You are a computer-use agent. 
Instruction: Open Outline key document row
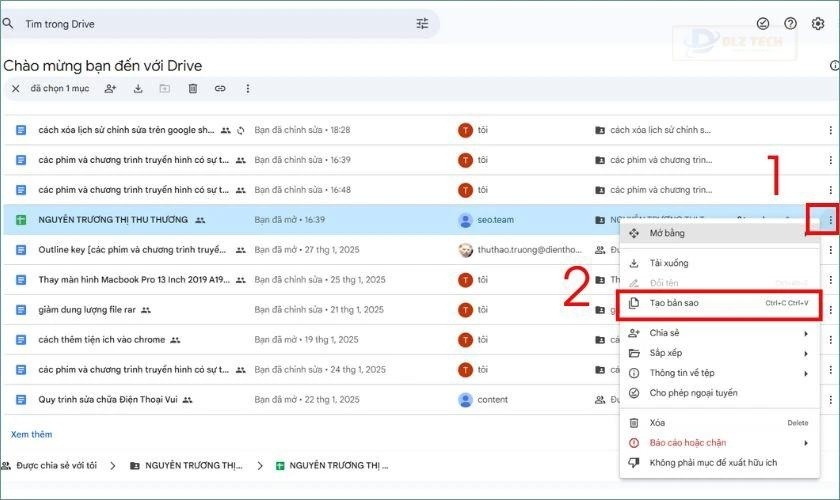click(x=132, y=250)
